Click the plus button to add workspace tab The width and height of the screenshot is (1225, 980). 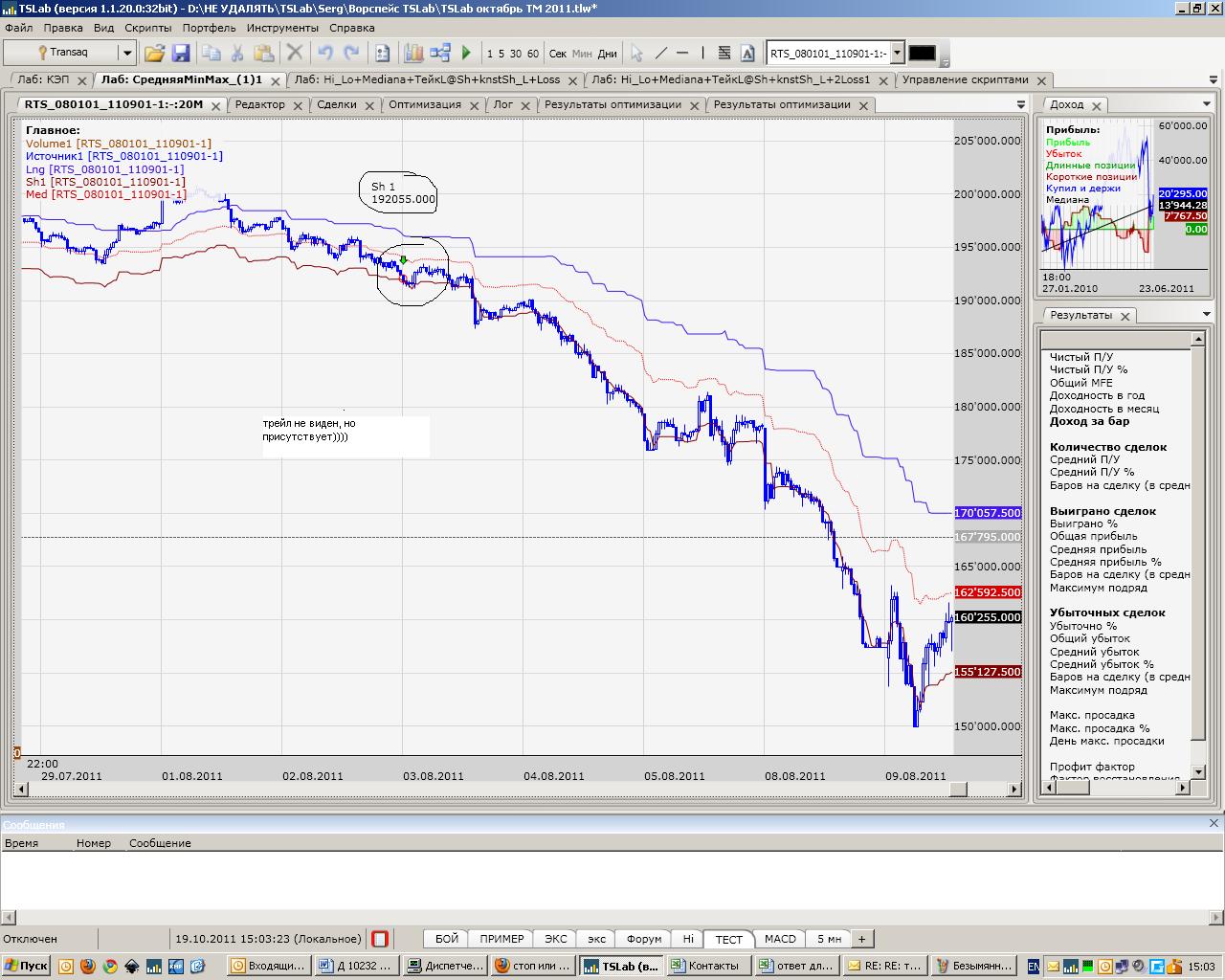click(861, 939)
